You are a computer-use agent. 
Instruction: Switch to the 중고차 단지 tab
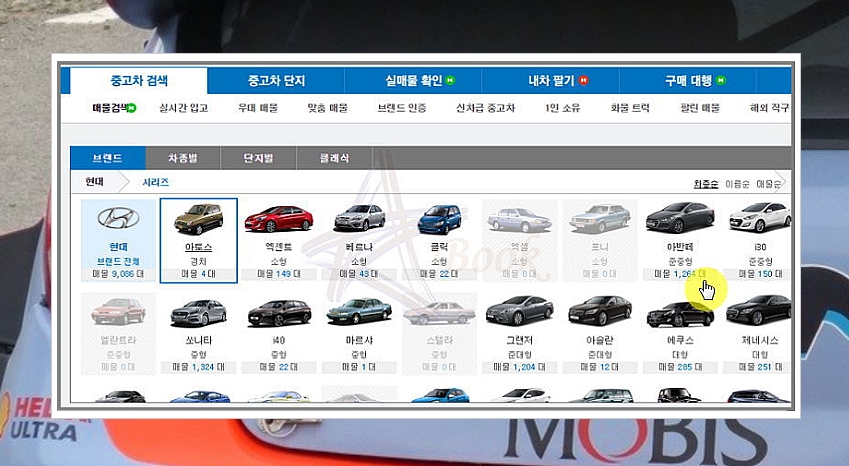(x=276, y=81)
